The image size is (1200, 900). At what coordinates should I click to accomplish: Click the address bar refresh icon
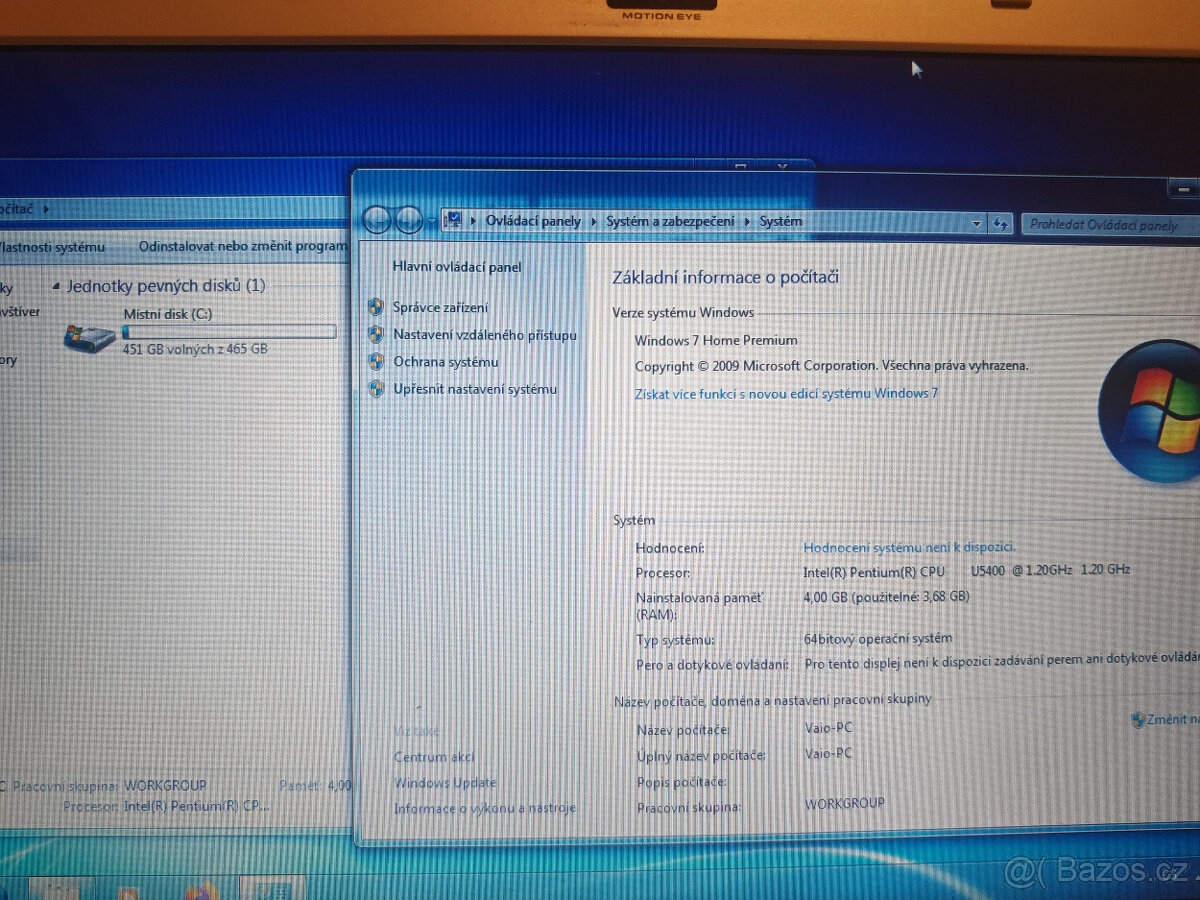(1000, 224)
